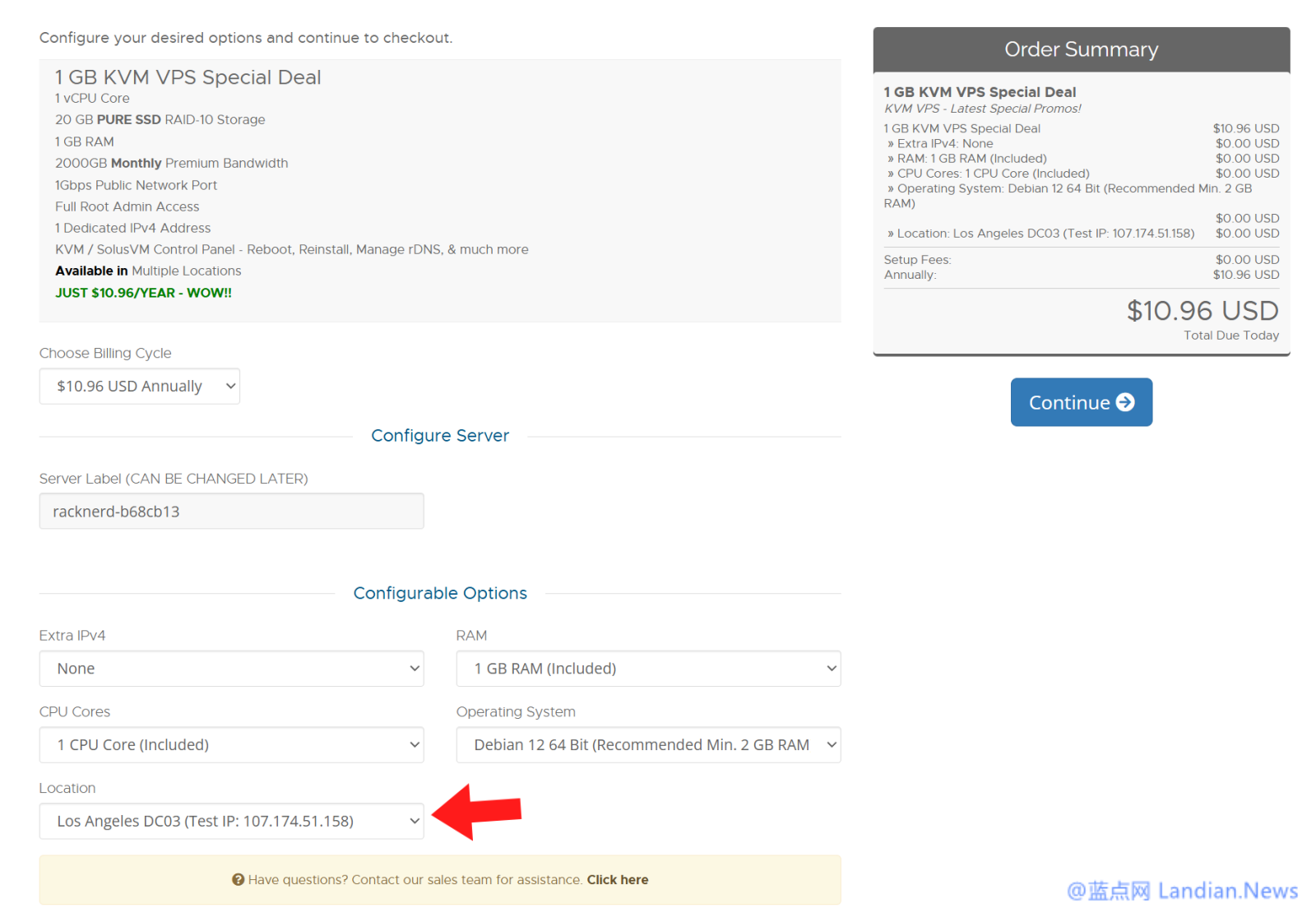Click the green "JUST $10.96/YEAR - WOW!!" text

pos(143,293)
